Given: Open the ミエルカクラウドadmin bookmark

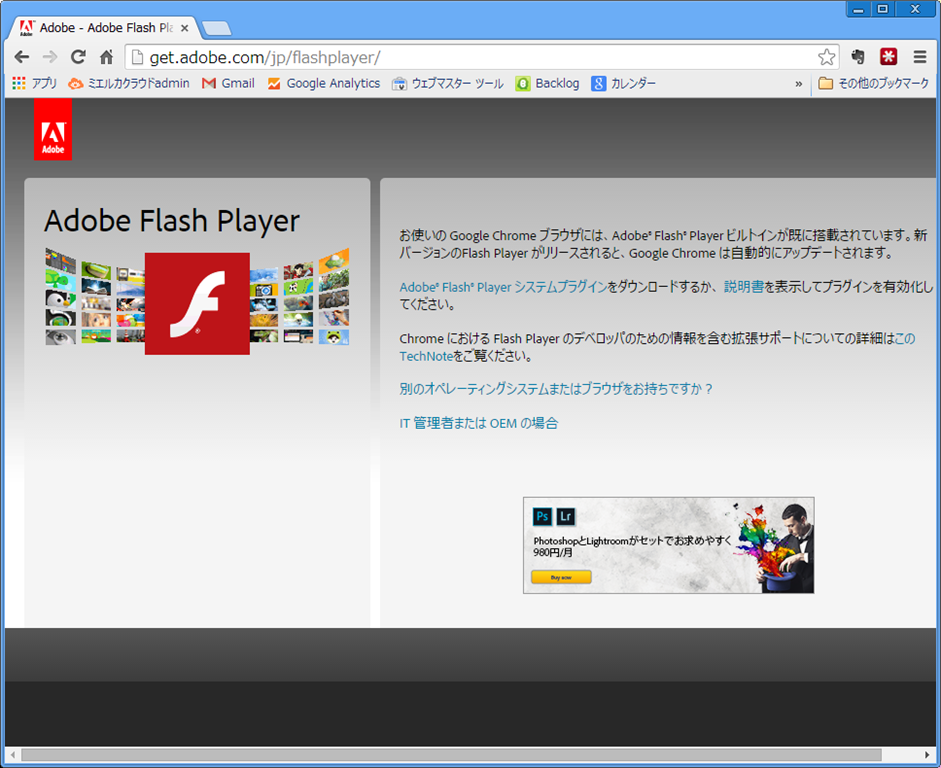Looking at the screenshot, I should click(x=129, y=83).
